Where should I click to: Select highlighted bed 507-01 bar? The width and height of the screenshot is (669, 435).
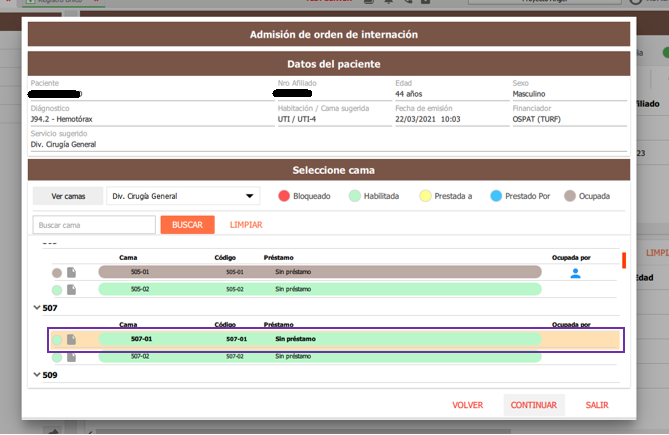pyautogui.click(x=320, y=339)
